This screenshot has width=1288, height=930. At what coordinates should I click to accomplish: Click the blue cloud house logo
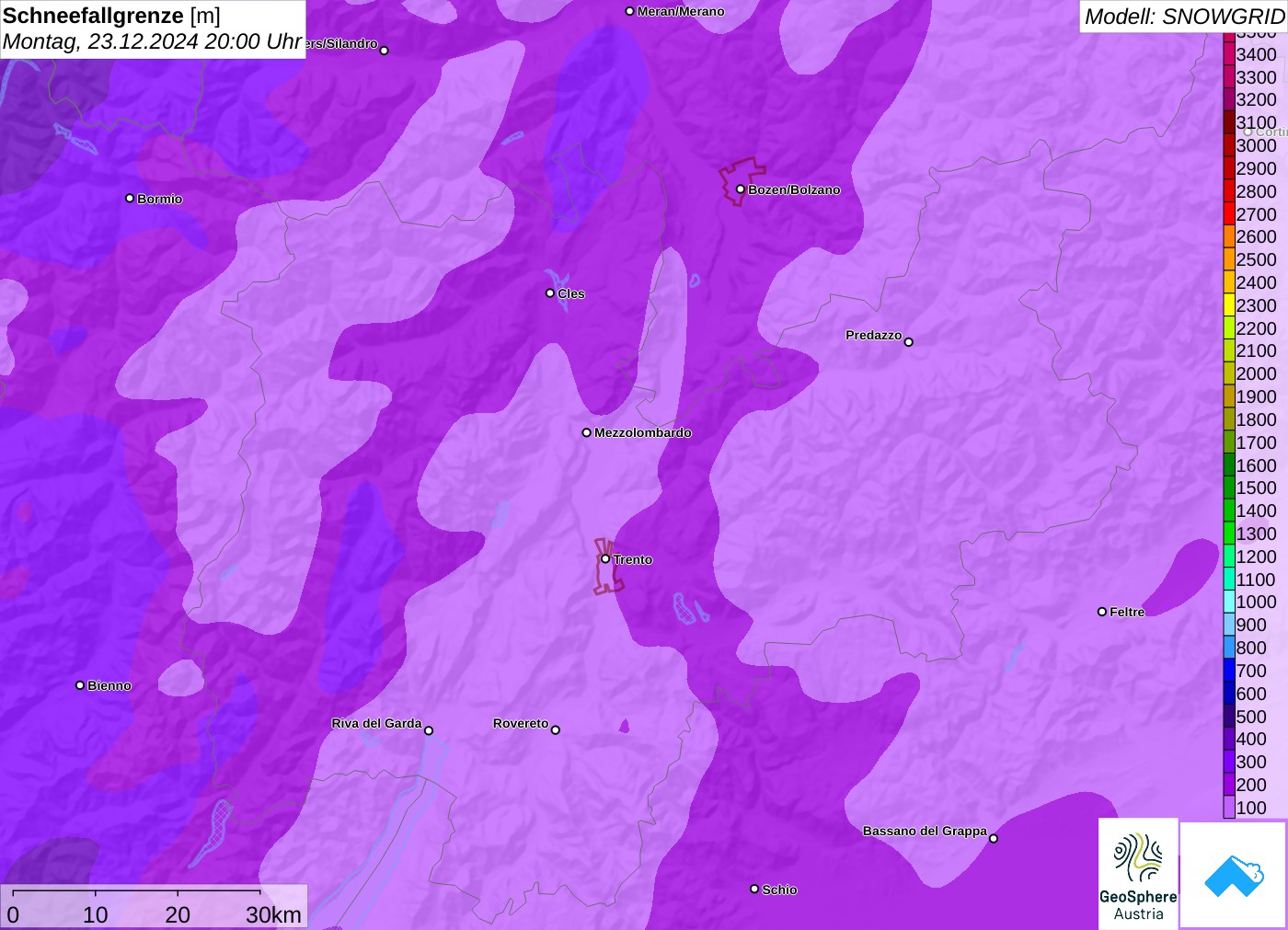tap(1234, 875)
